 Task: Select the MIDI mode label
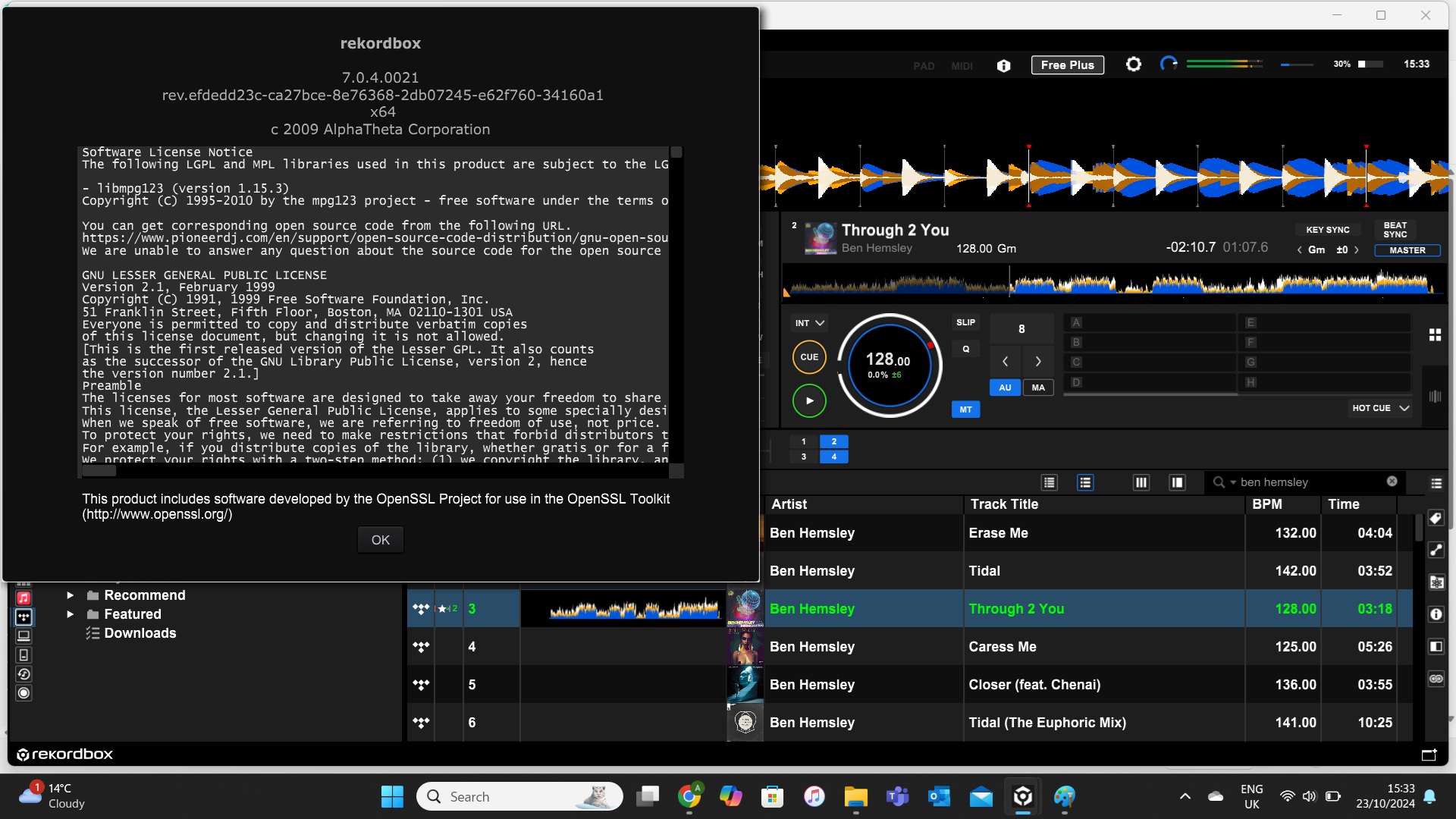tap(962, 66)
